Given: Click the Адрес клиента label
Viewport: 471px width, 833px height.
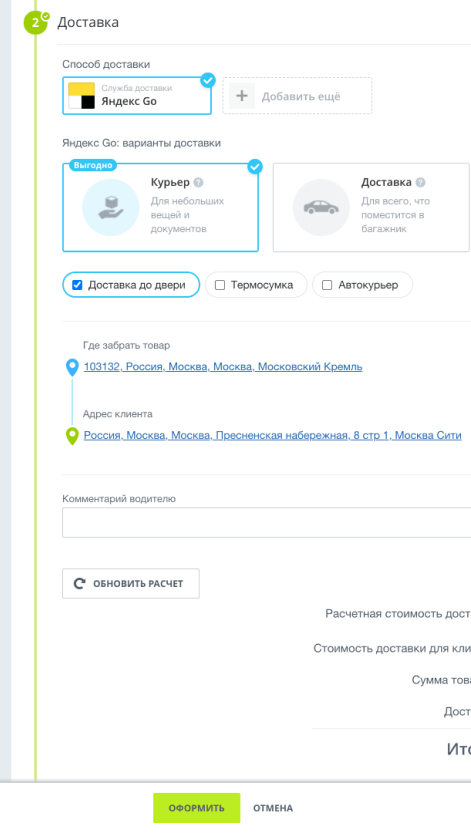Looking at the screenshot, I should [x=117, y=414].
